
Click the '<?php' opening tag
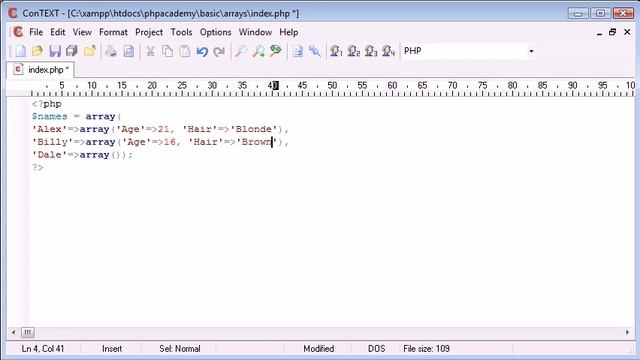click(x=47, y=104)
